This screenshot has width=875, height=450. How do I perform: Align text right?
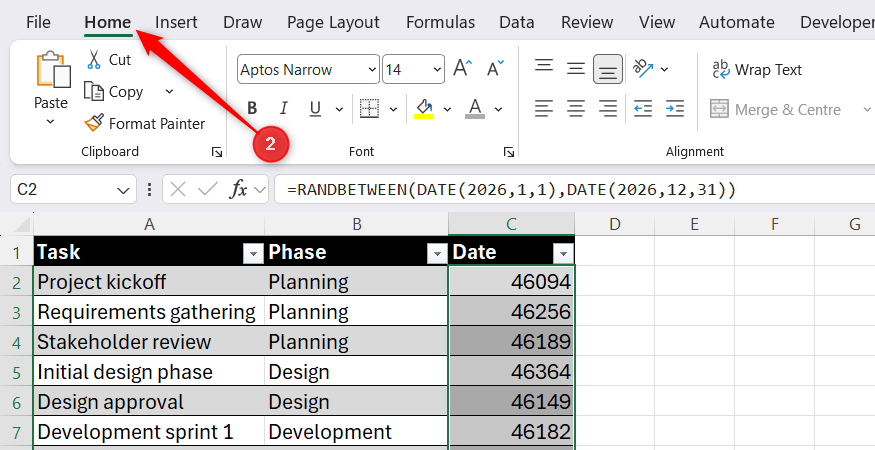[608, 108]
